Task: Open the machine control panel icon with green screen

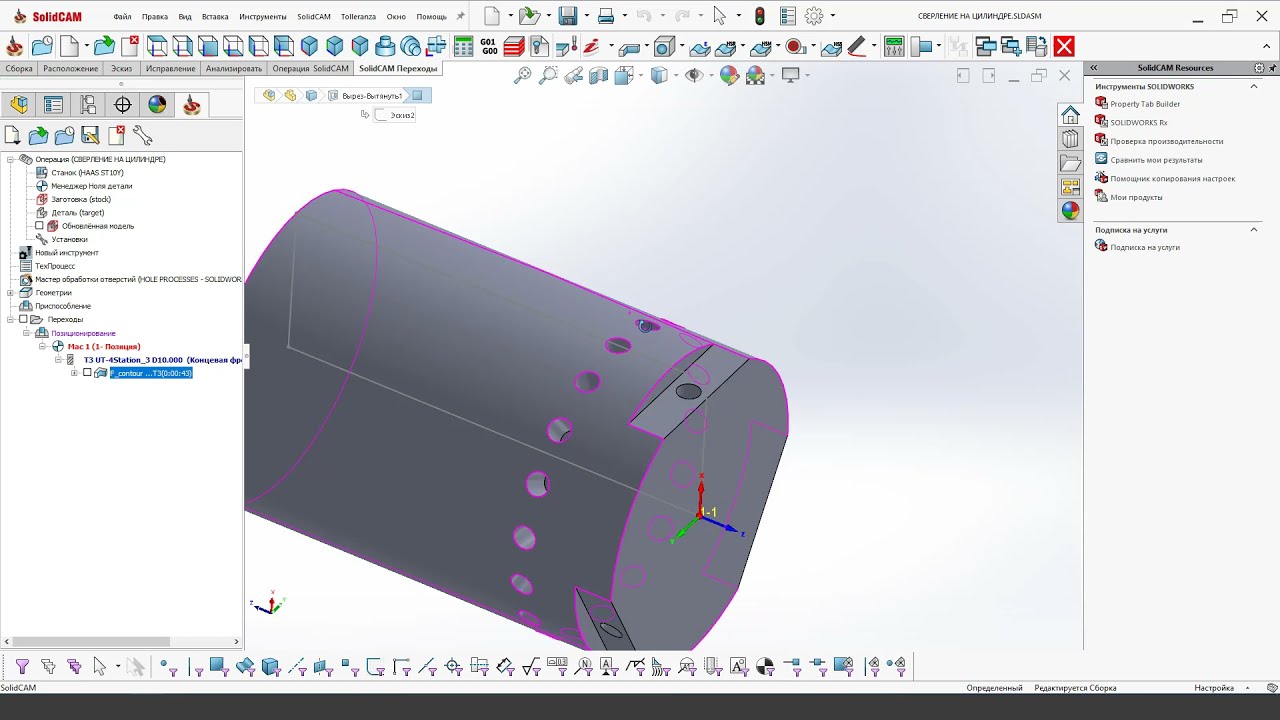Action: (894, 46)
